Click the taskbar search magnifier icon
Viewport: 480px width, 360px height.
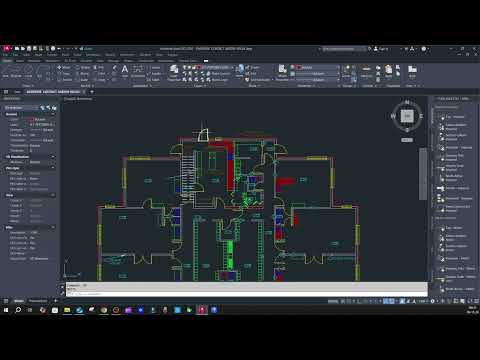point(18,310)
